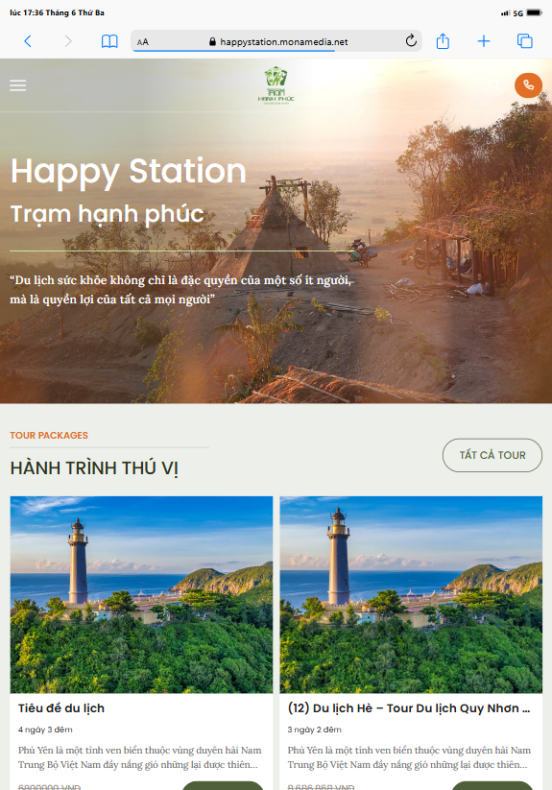Image resolution: width=552 pixels, height=790 pixels.
Task: Open the share sheet icon
Action: point(443,41)
